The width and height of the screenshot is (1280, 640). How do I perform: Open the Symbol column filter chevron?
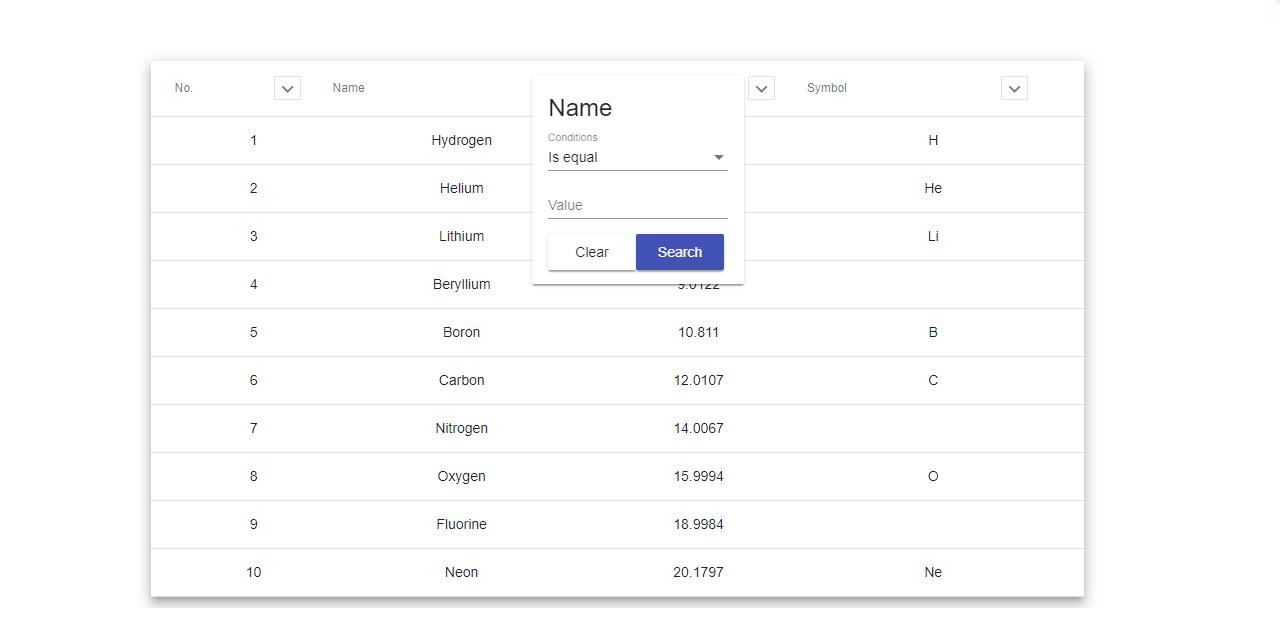click(x=1014, y=89)
